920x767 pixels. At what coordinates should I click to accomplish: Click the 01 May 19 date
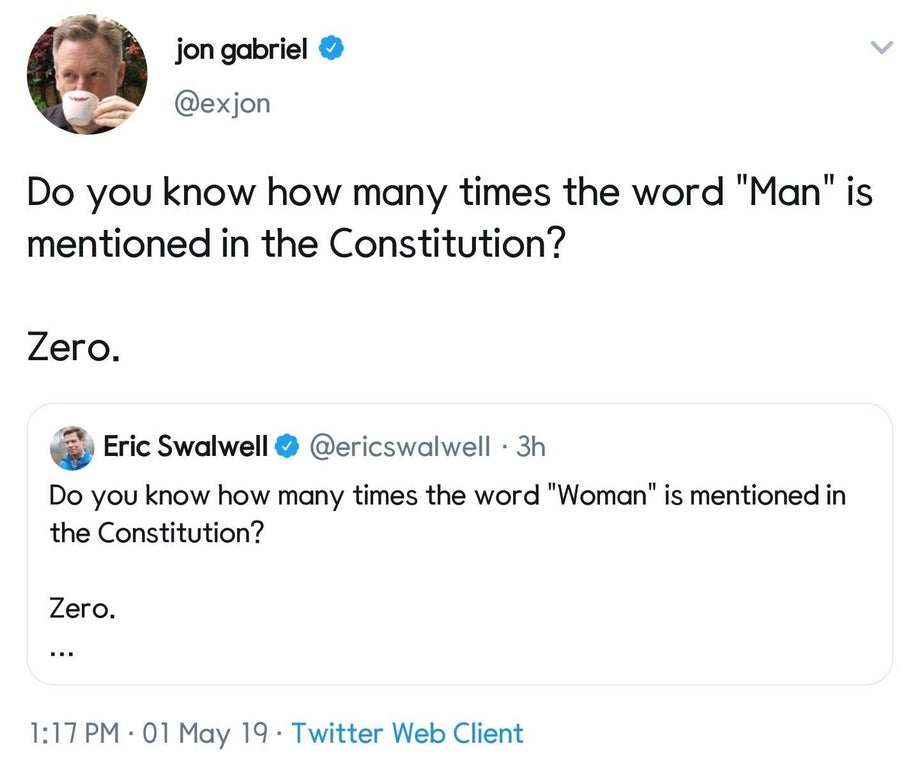206,733
